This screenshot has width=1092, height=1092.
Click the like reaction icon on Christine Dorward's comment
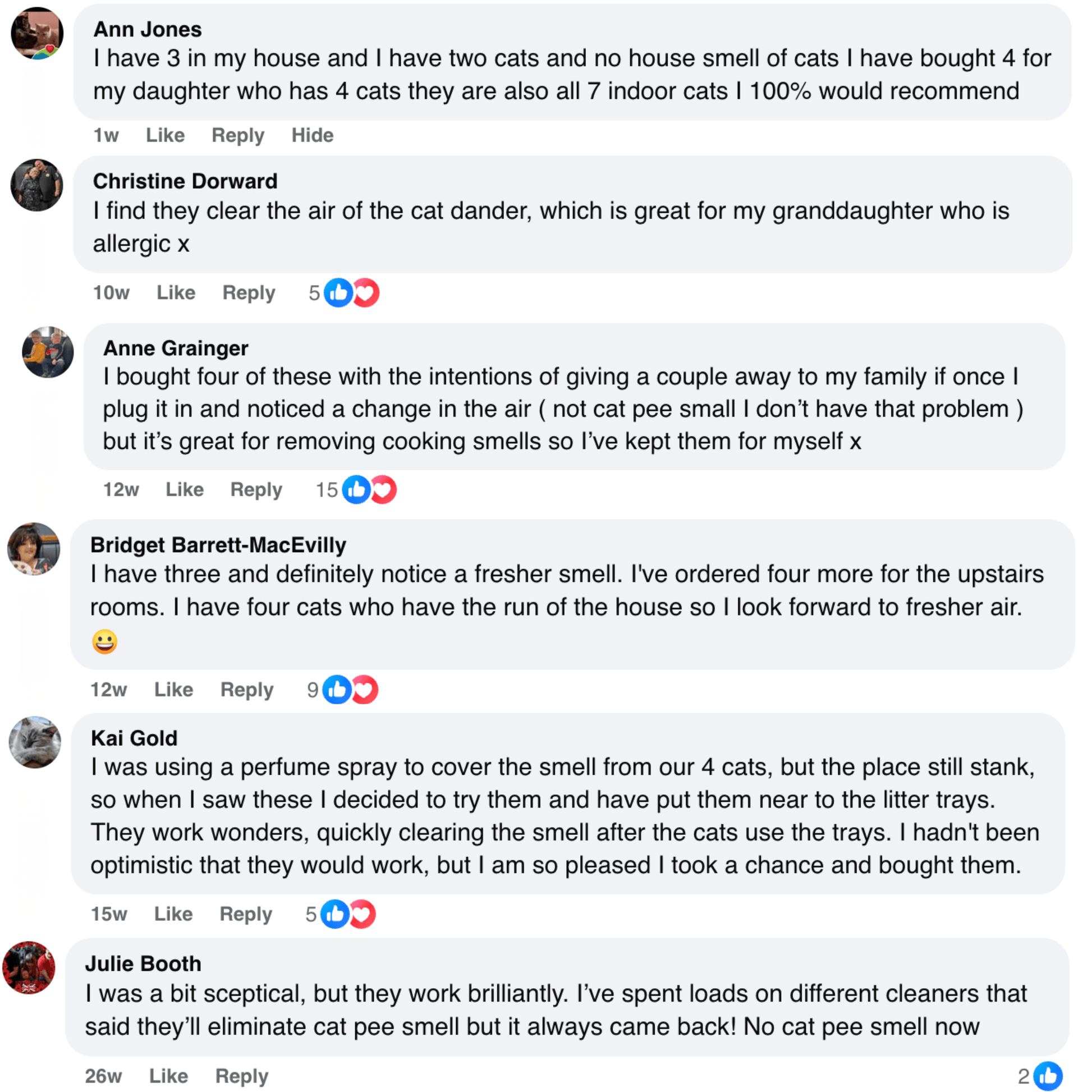[x=338, y=293]
